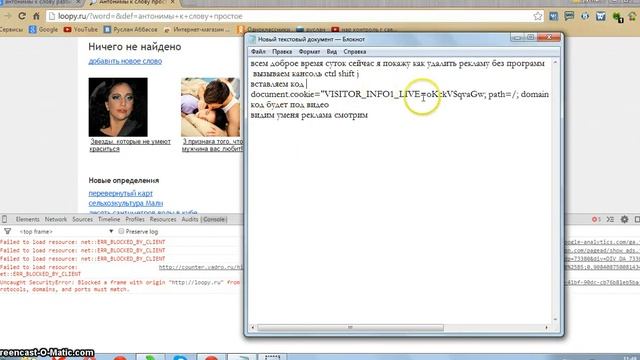Bookmark this page with the star icon
This screenshot has height=360, width=640.
(538, 16)
